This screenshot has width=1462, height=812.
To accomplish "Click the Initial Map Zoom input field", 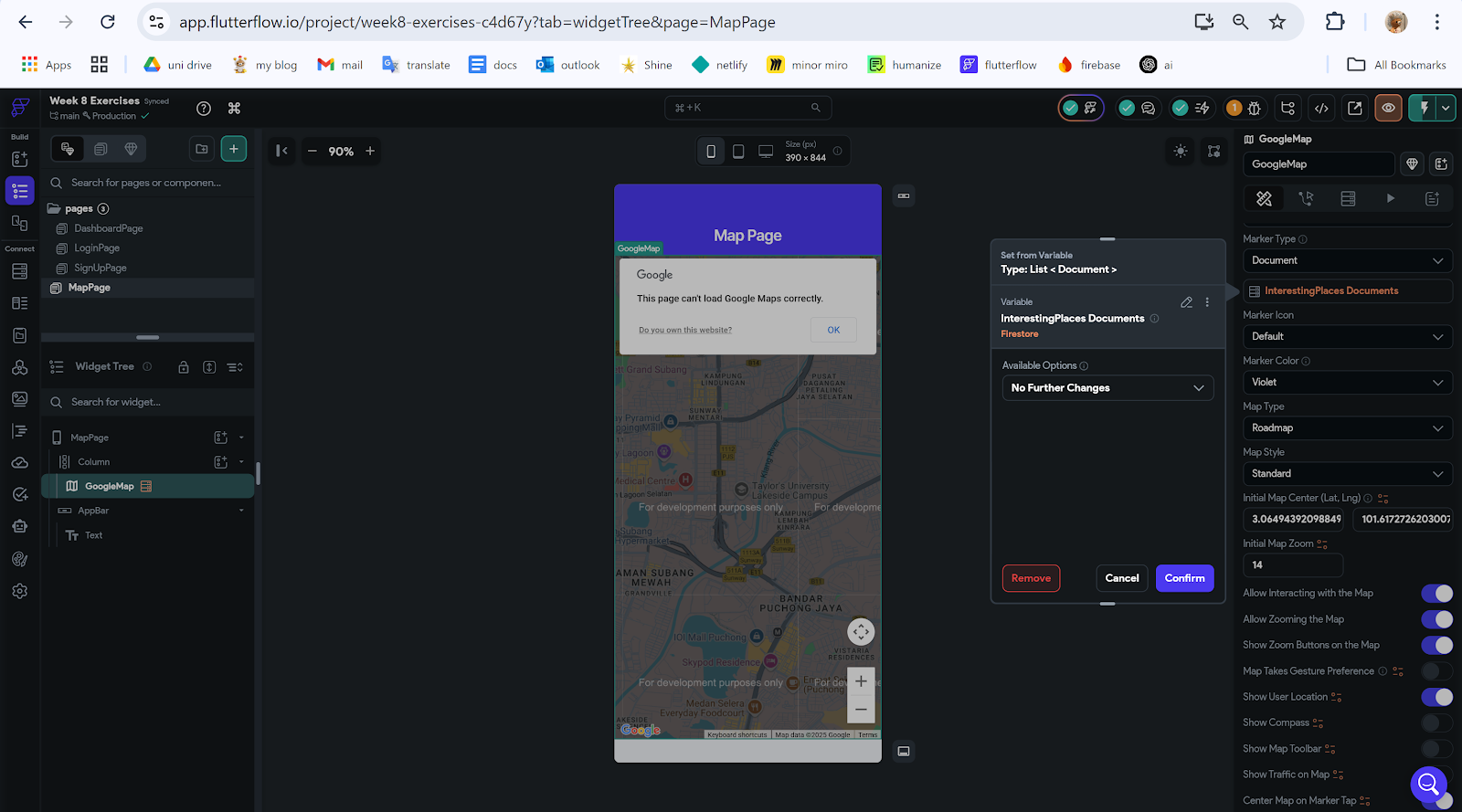I will (x=1293, y=564).
